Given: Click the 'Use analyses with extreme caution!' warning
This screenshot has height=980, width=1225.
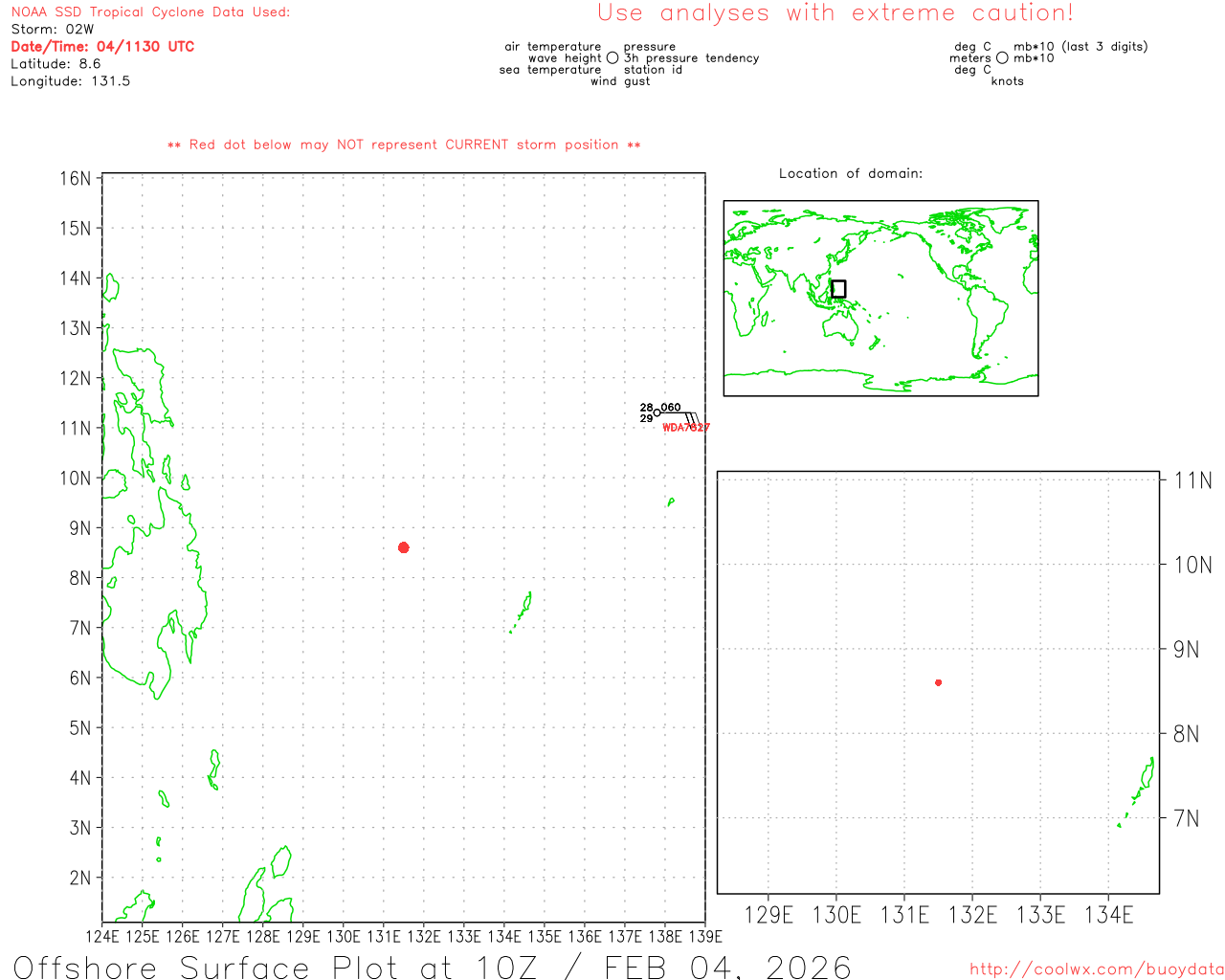Looking at the screenshot, I should tap(835, 13).
